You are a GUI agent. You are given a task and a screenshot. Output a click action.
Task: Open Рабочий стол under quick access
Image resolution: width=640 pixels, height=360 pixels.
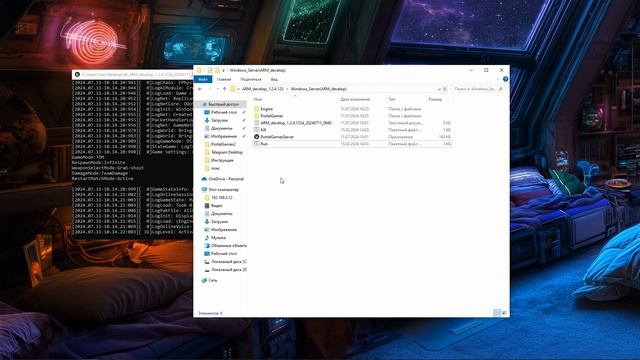pyautogui.click(x=224, y=112)
